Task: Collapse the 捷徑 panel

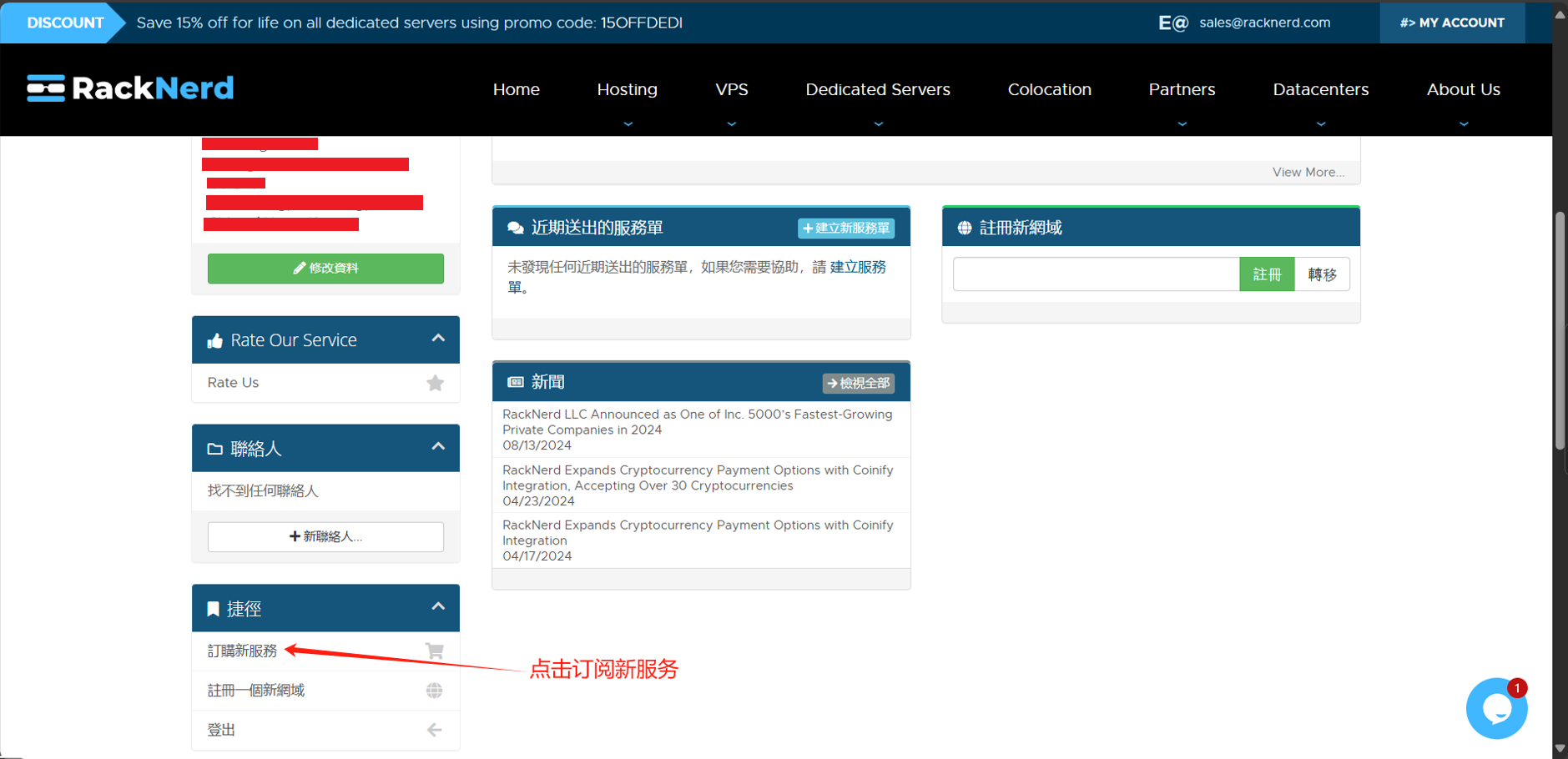Action: coord(438,607)
